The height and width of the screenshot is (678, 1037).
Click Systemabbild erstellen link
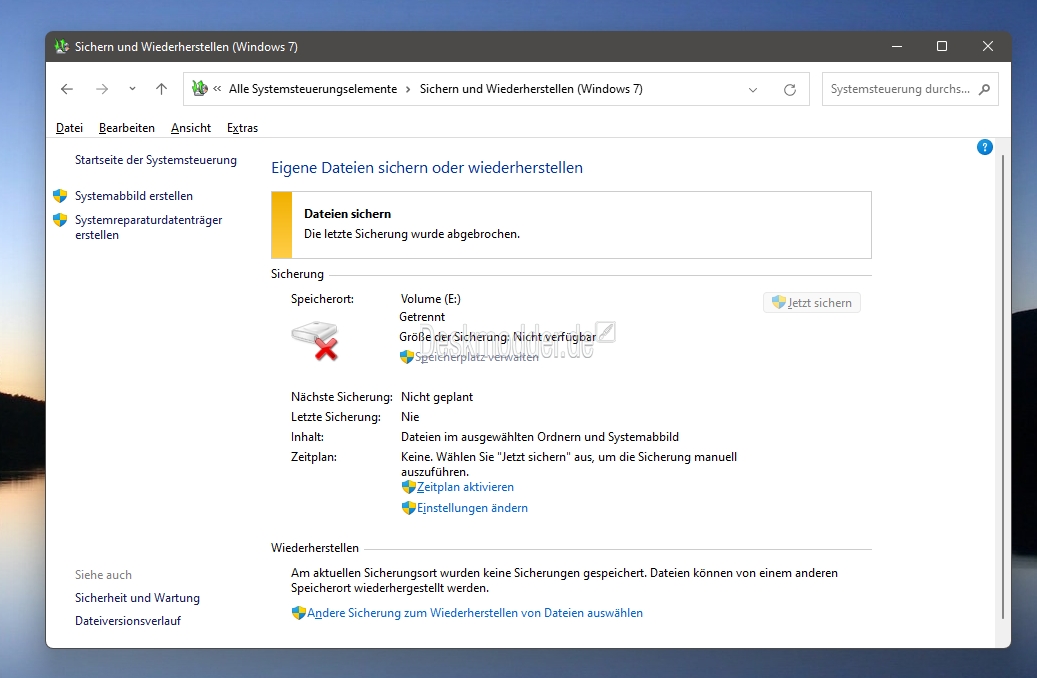(x=134, y=196)
